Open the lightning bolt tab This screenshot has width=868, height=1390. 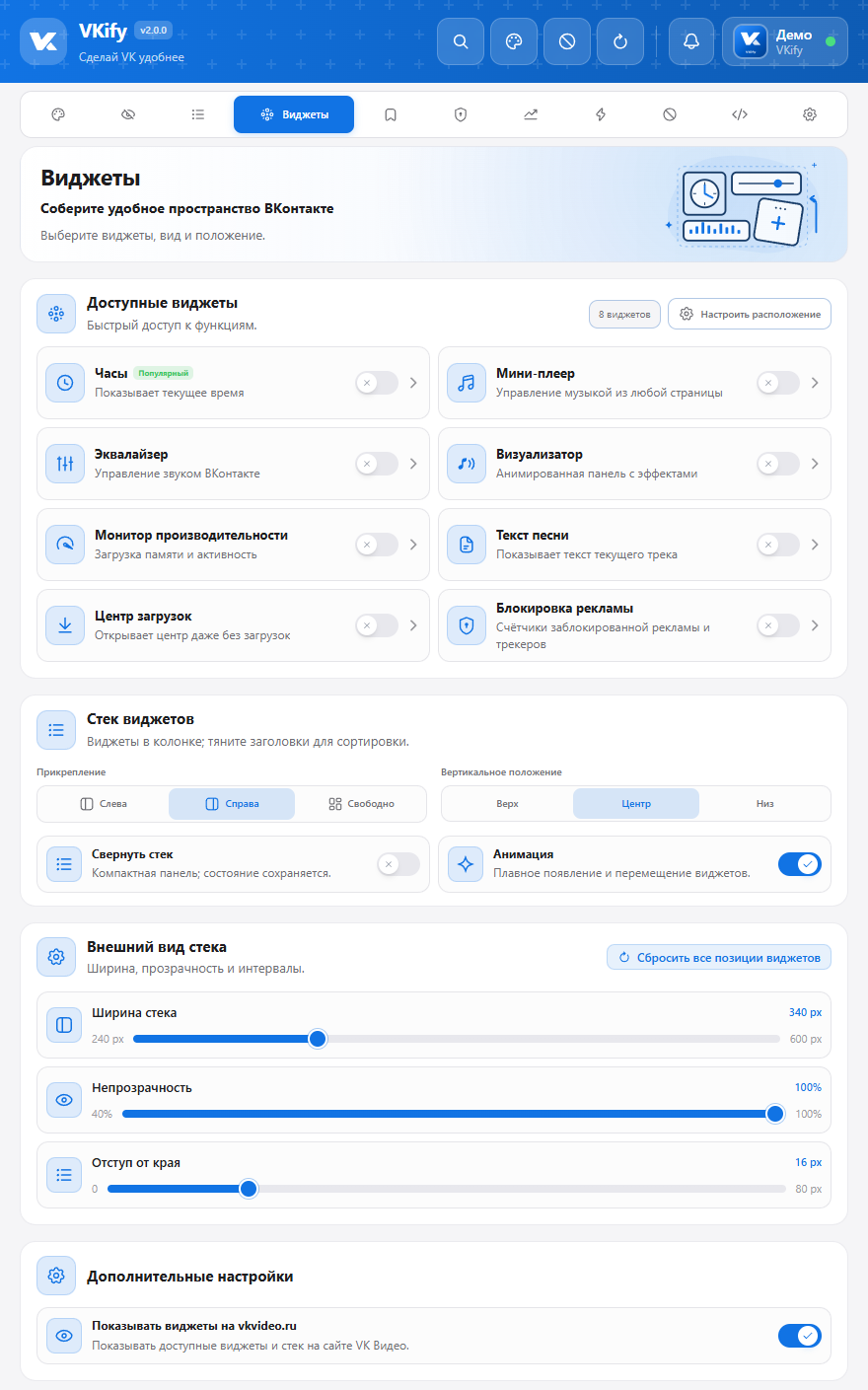(601, 114)
